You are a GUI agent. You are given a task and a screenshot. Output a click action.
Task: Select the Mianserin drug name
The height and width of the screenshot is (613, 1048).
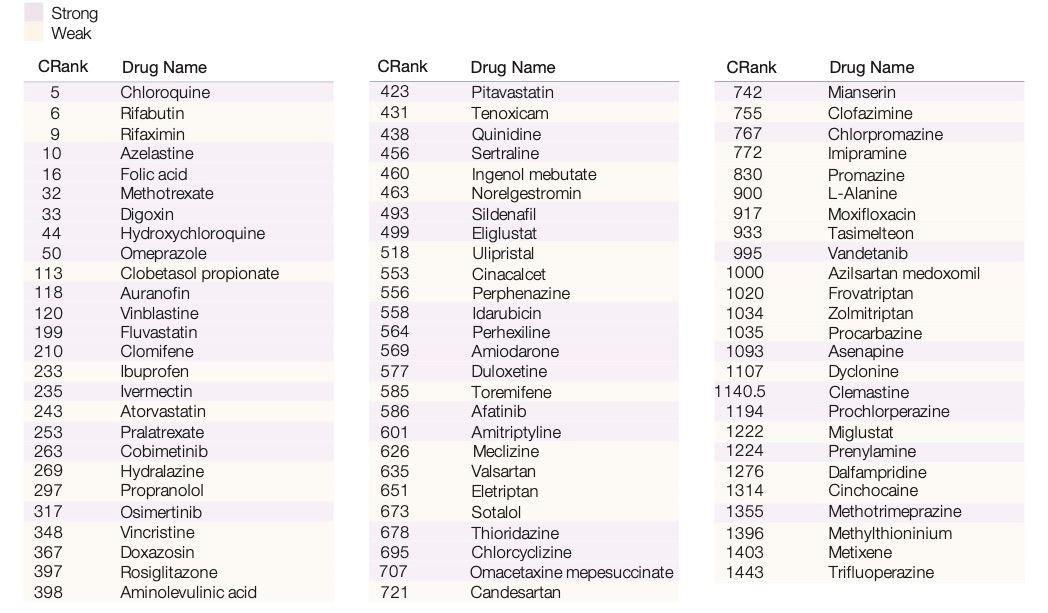(x=861, y=92)
